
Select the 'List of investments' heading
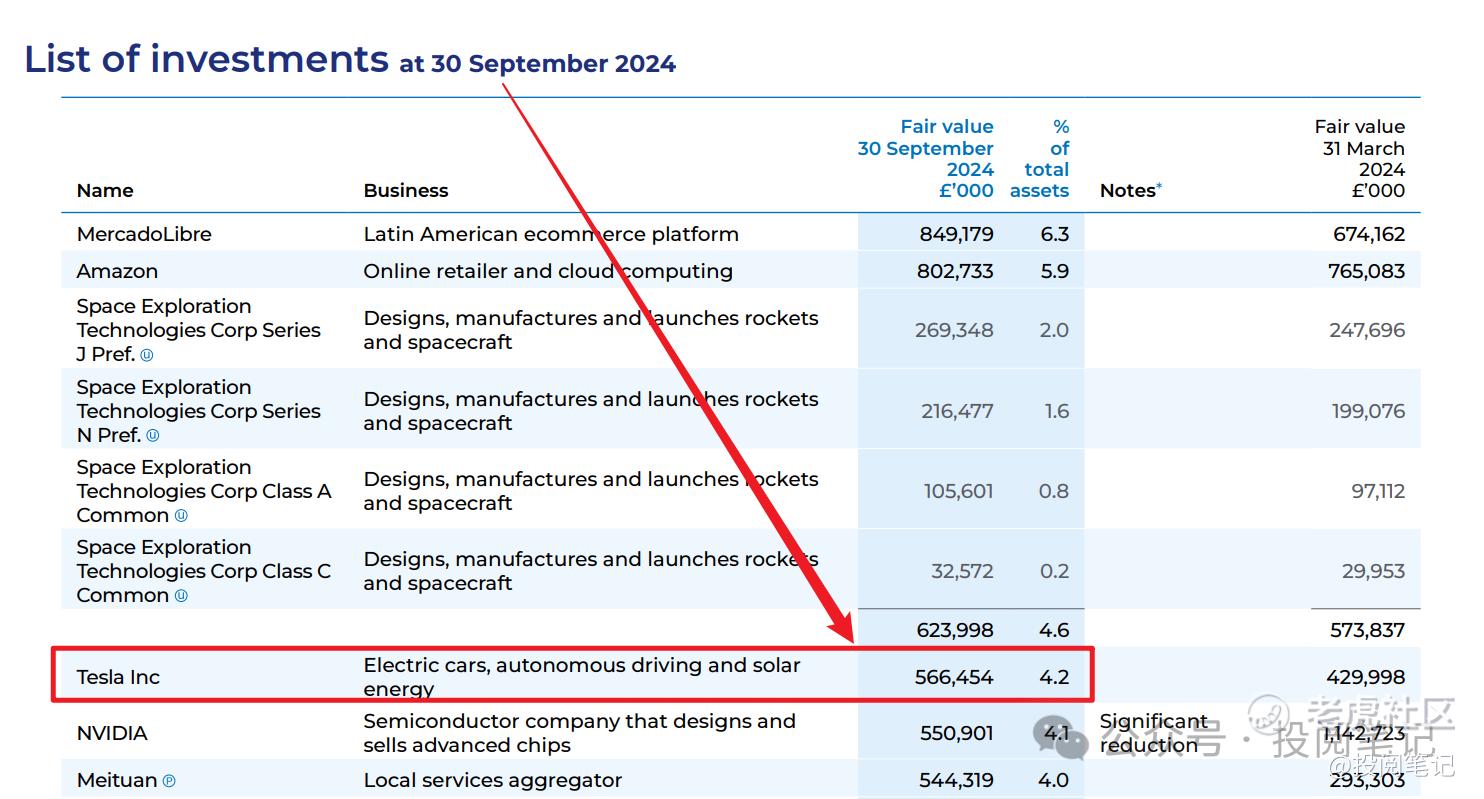tap(206, 58)
